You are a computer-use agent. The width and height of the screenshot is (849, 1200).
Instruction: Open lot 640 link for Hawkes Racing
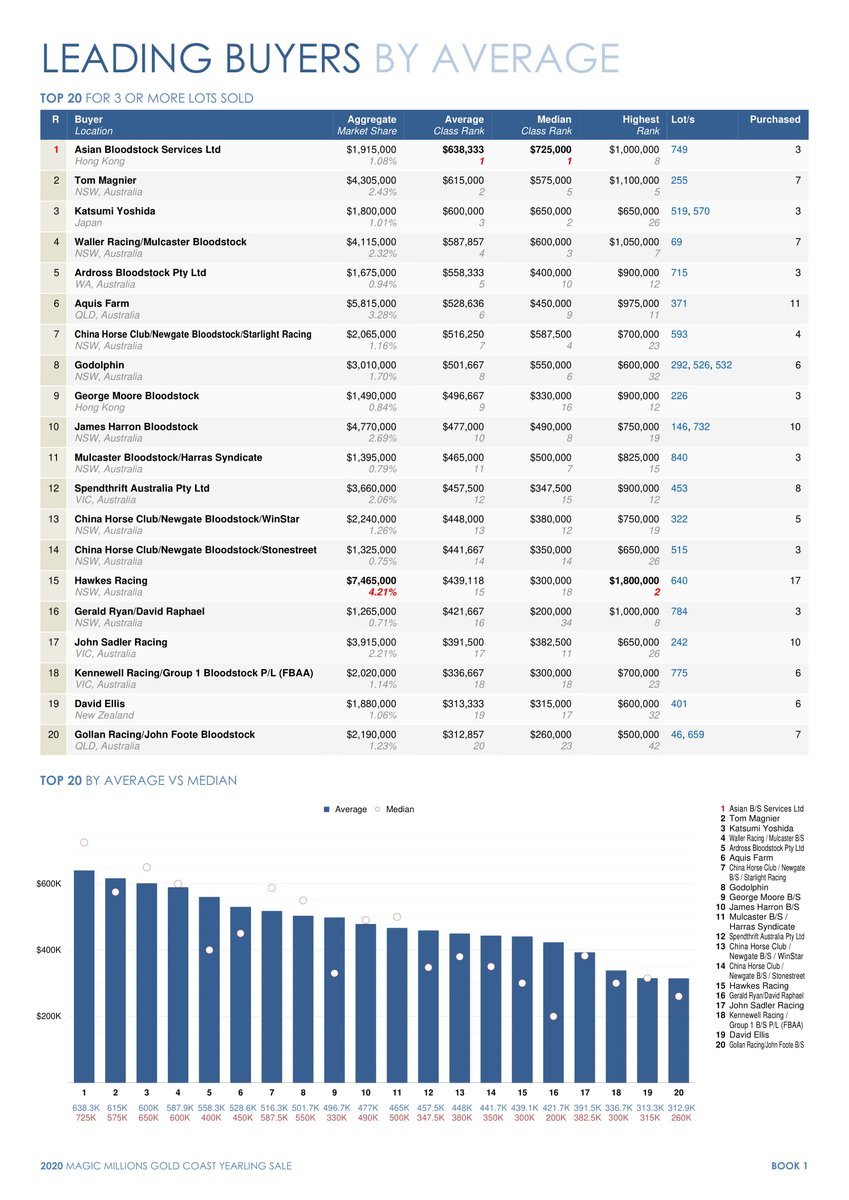click(679, 581)
